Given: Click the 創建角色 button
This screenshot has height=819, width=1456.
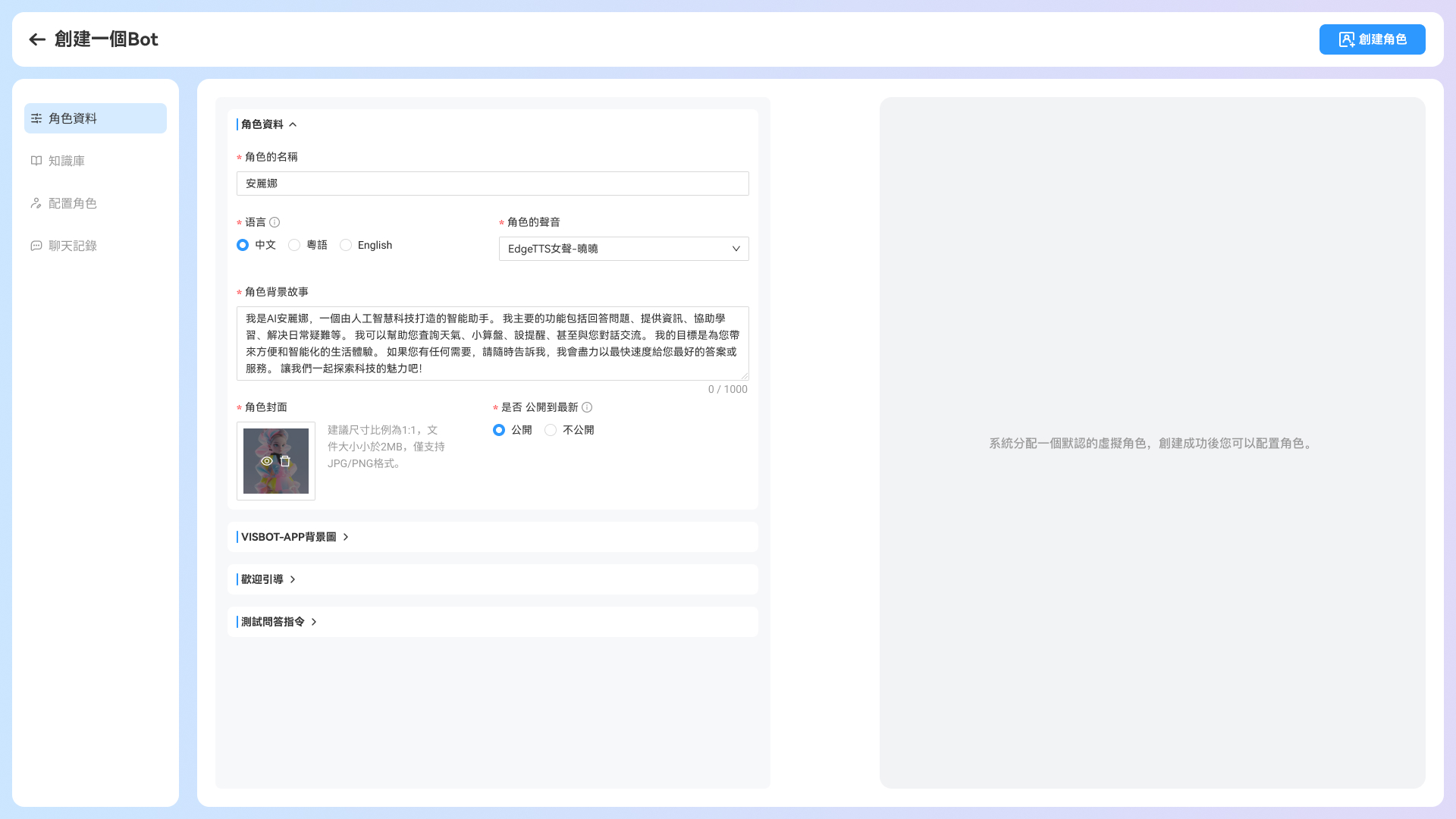Looking at the screenshot, I should click(1372, 39).
